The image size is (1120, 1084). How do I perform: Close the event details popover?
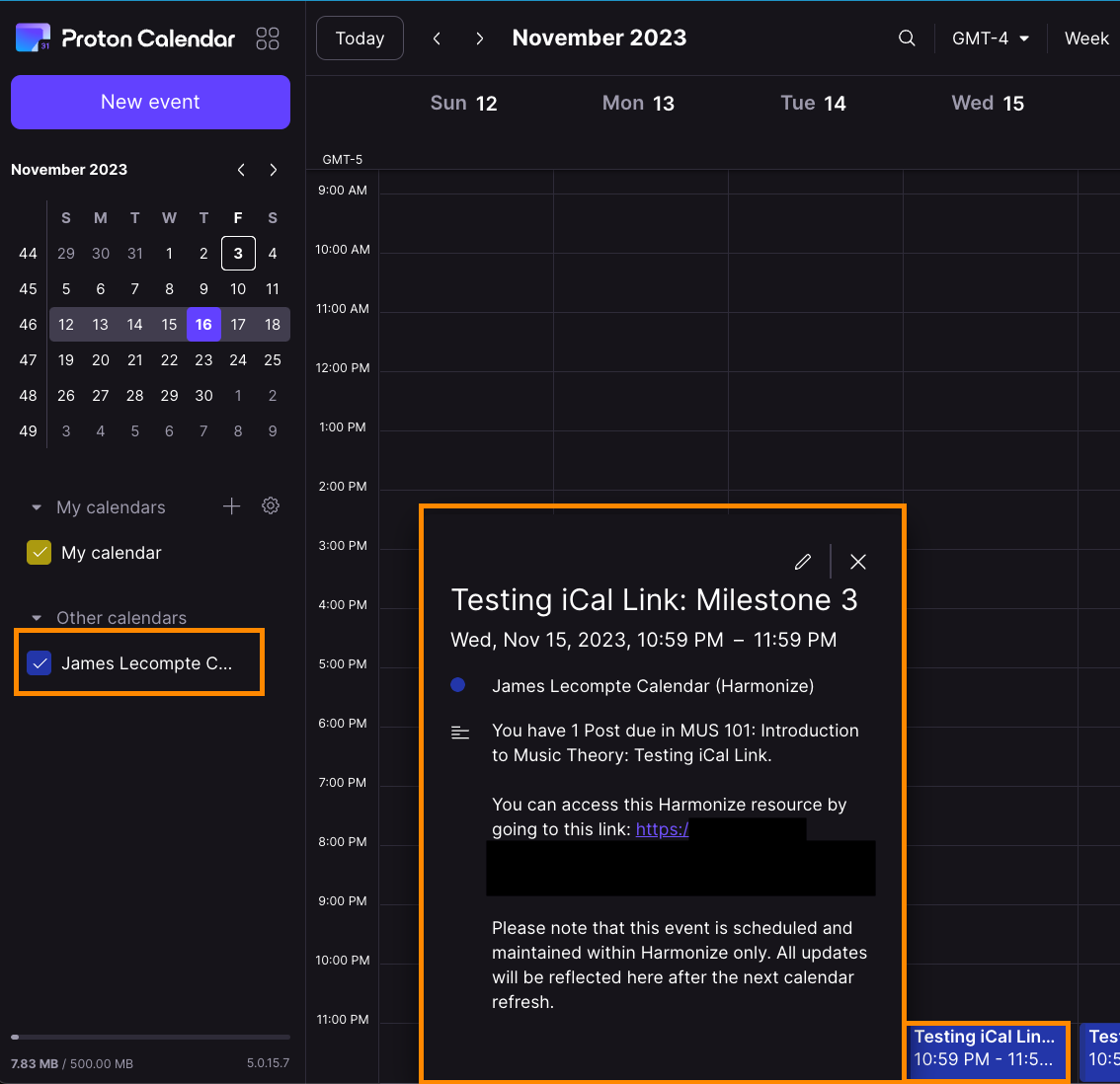click(858, 562)
